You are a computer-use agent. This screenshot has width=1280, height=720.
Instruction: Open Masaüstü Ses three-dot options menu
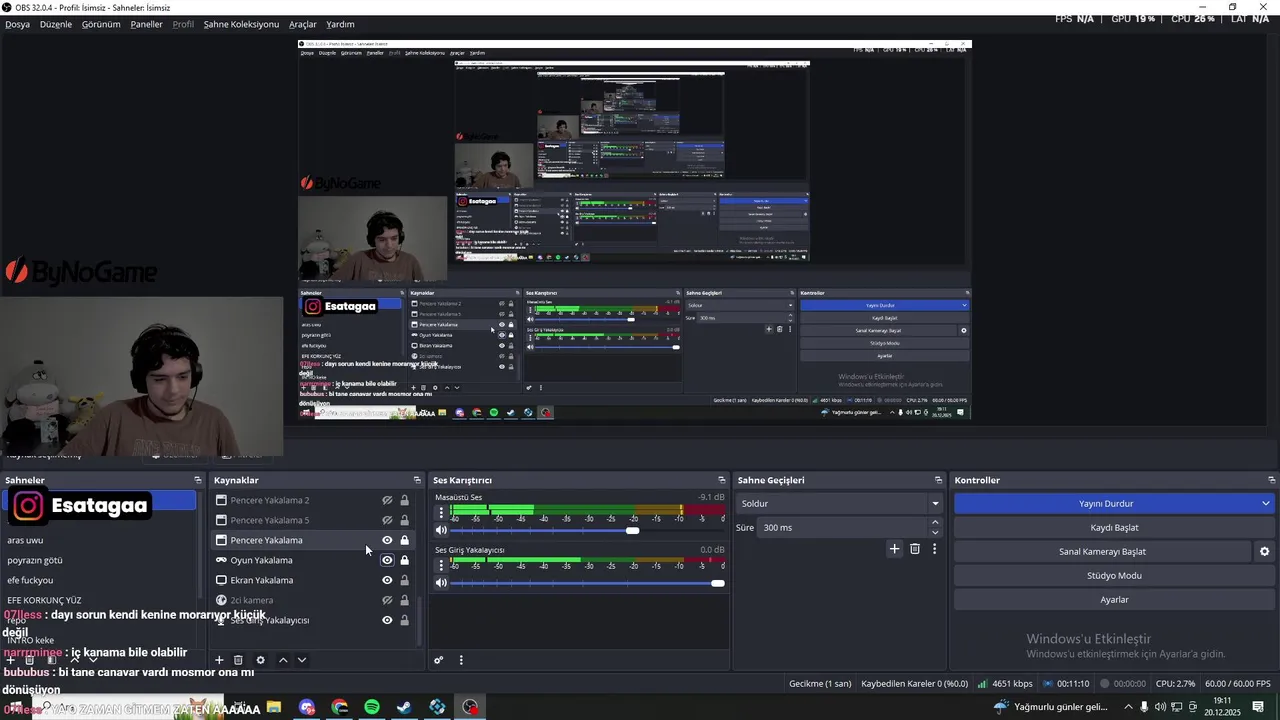pyautogui.click(x=441, y=512)
